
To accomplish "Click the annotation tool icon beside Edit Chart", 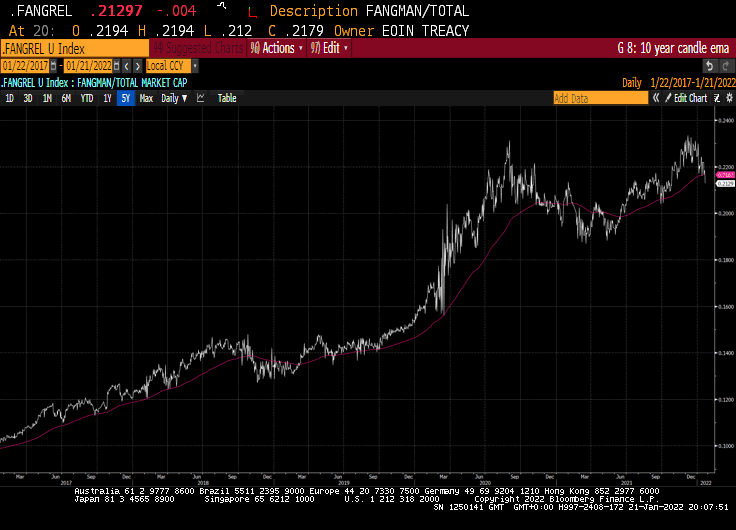I will [717, 98].
